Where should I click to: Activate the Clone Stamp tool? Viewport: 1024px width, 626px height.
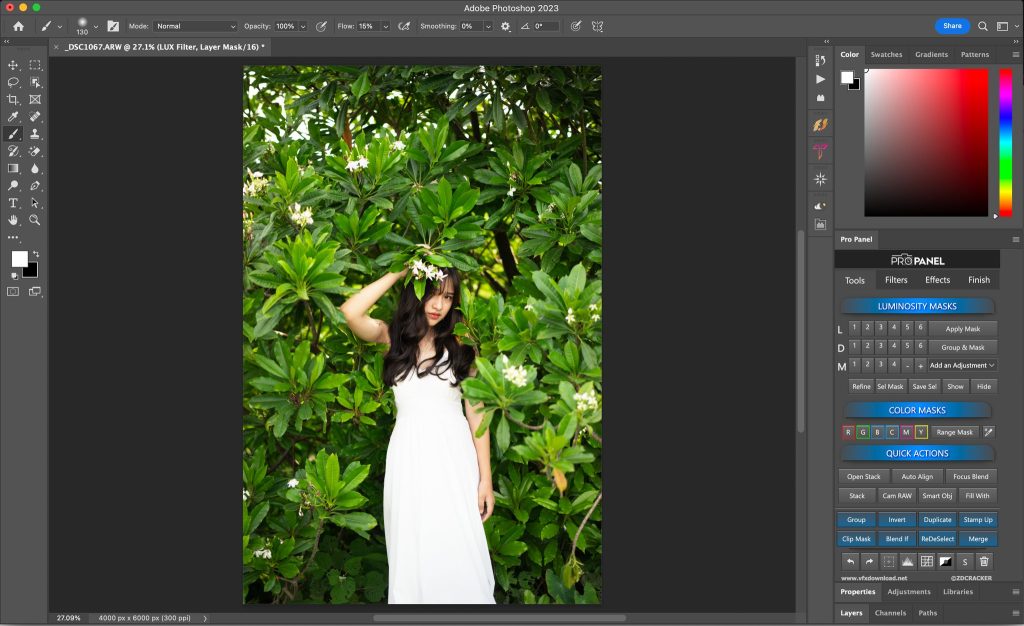point(35,133)
